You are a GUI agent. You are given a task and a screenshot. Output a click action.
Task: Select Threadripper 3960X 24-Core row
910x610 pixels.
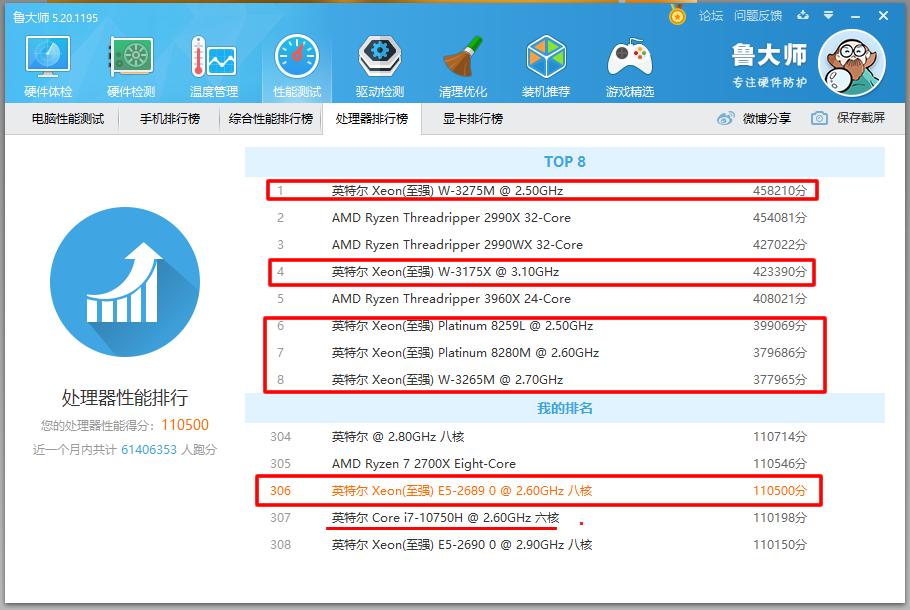click(565, 298)
